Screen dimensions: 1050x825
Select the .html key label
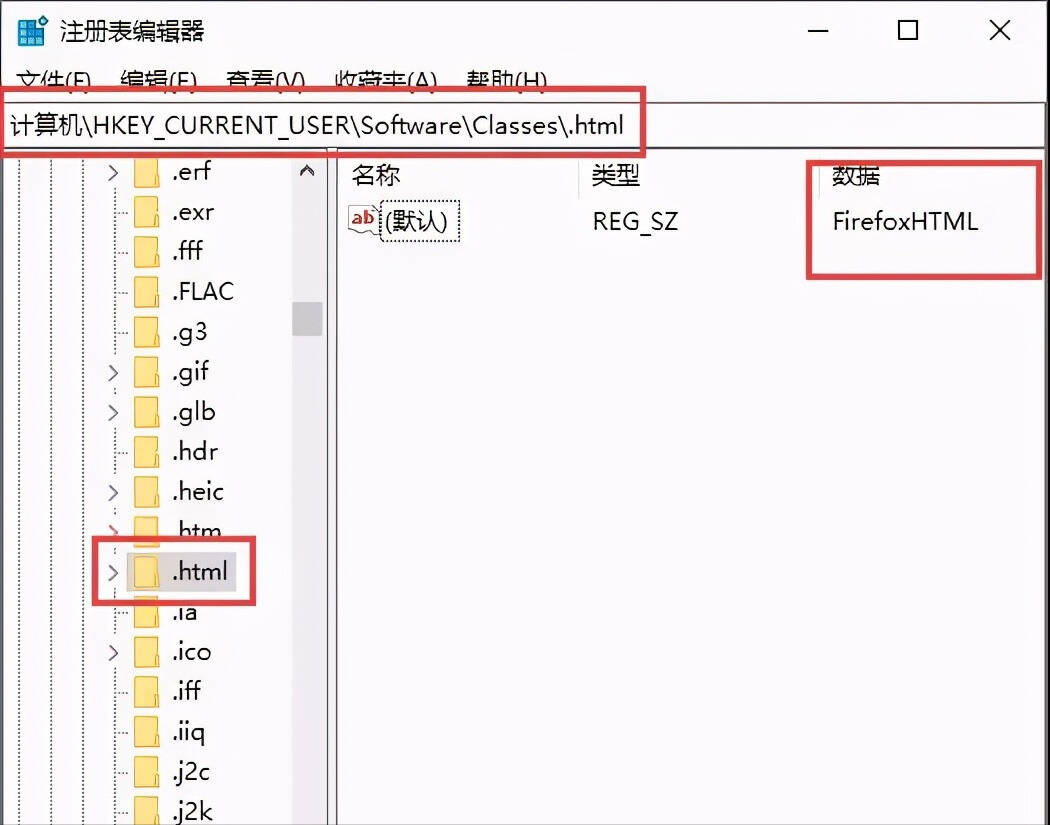(200, 571)
